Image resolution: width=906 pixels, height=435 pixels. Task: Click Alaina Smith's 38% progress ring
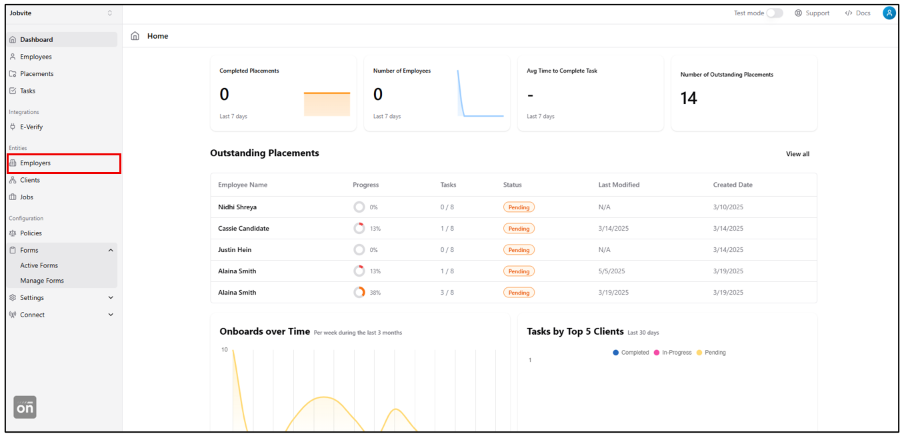coord(359,293)
